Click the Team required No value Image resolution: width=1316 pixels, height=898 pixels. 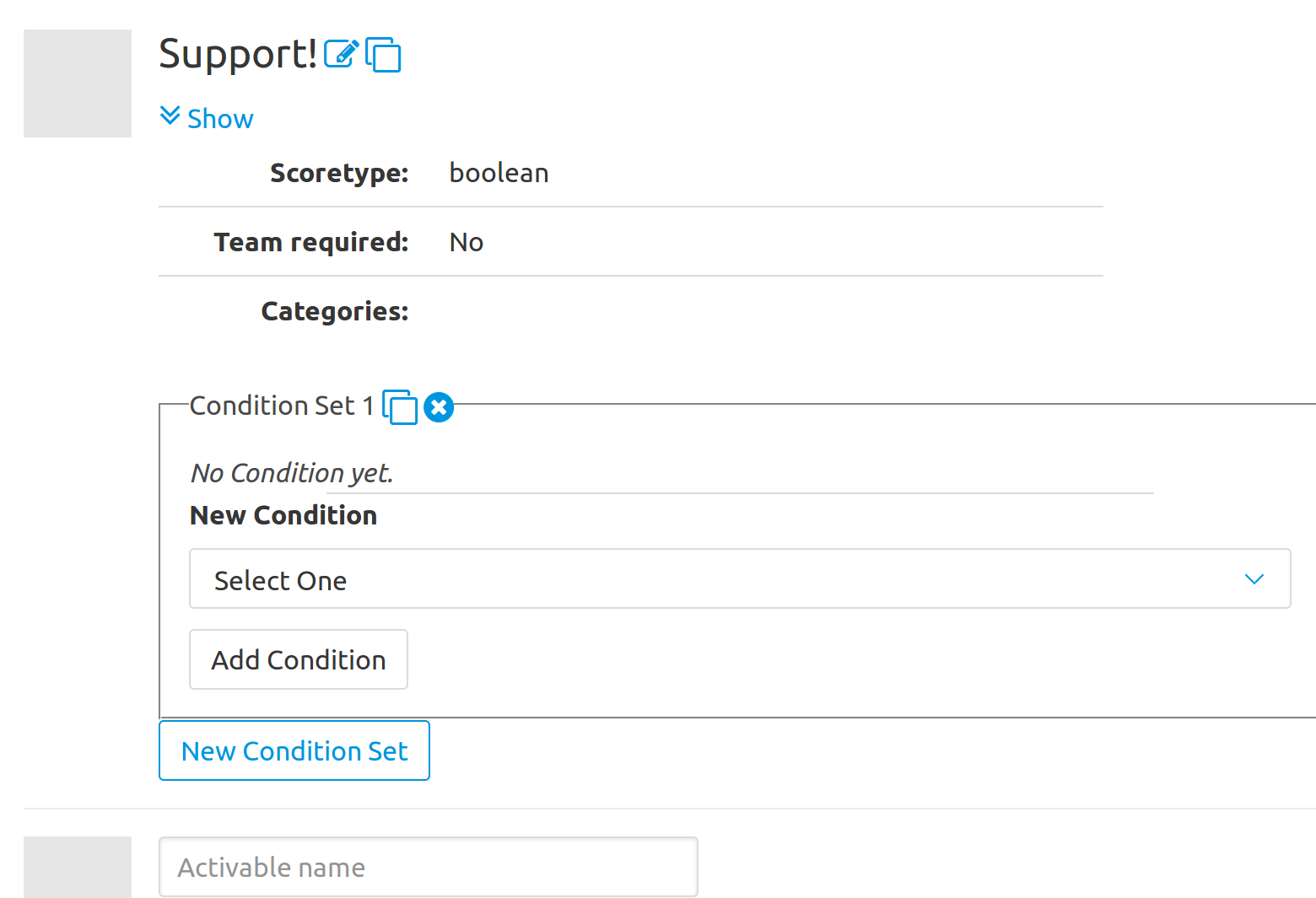(467, 243)
